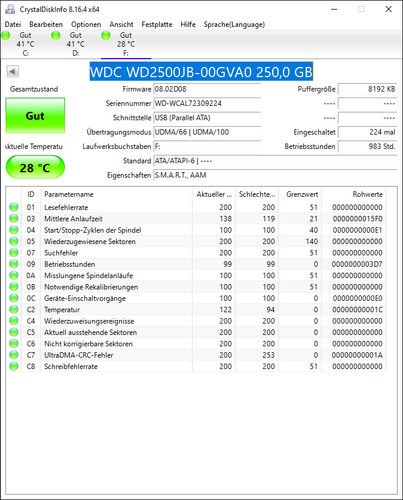Click status circle of Notwendige Rekalibrierungen row

point(14,287)
